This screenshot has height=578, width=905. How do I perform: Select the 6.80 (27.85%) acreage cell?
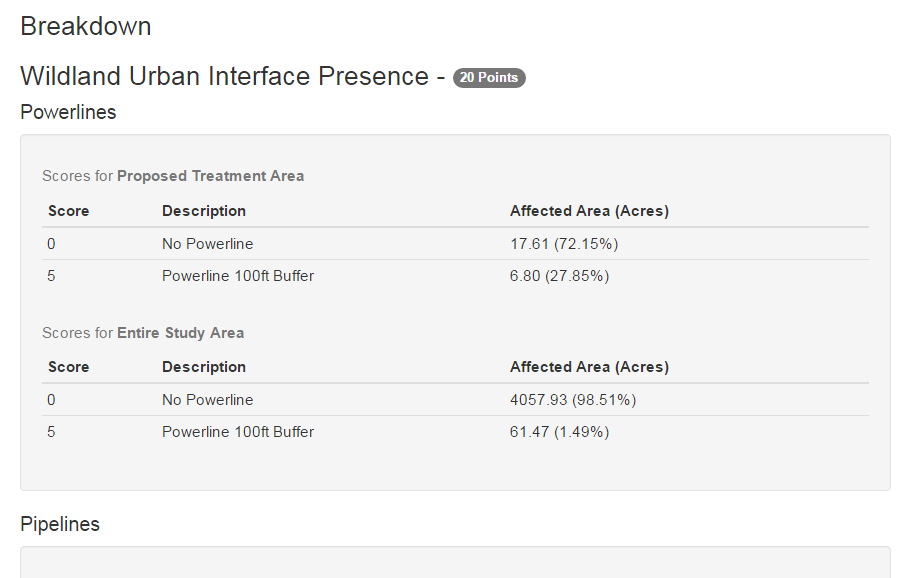(x=559, y=276)
